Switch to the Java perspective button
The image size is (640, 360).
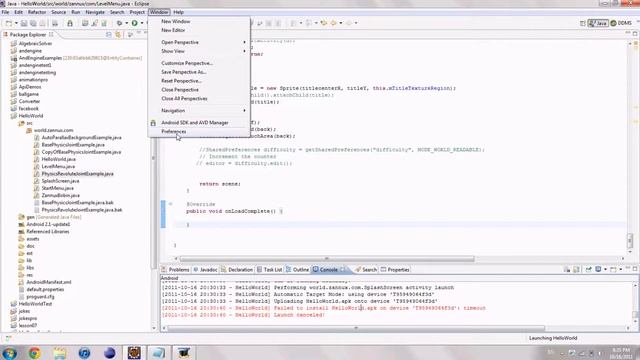click(x=598, y=23)
